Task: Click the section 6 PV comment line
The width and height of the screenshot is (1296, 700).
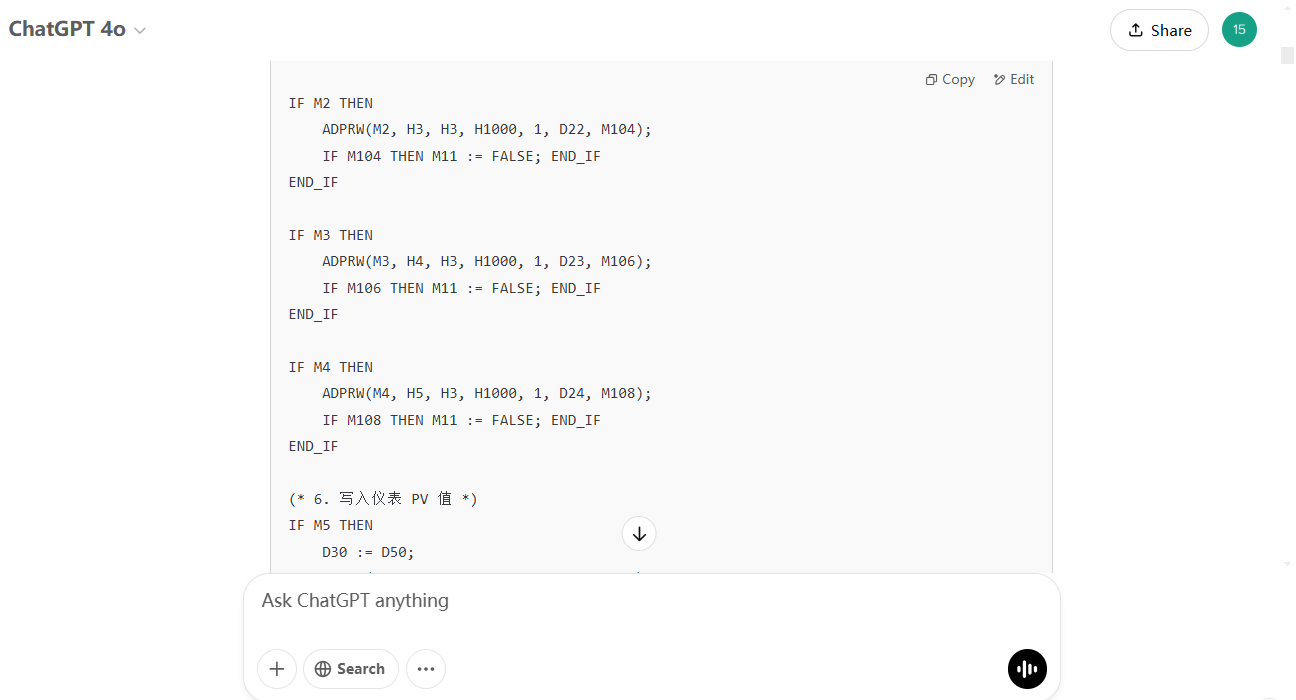Action: (383, 499)
